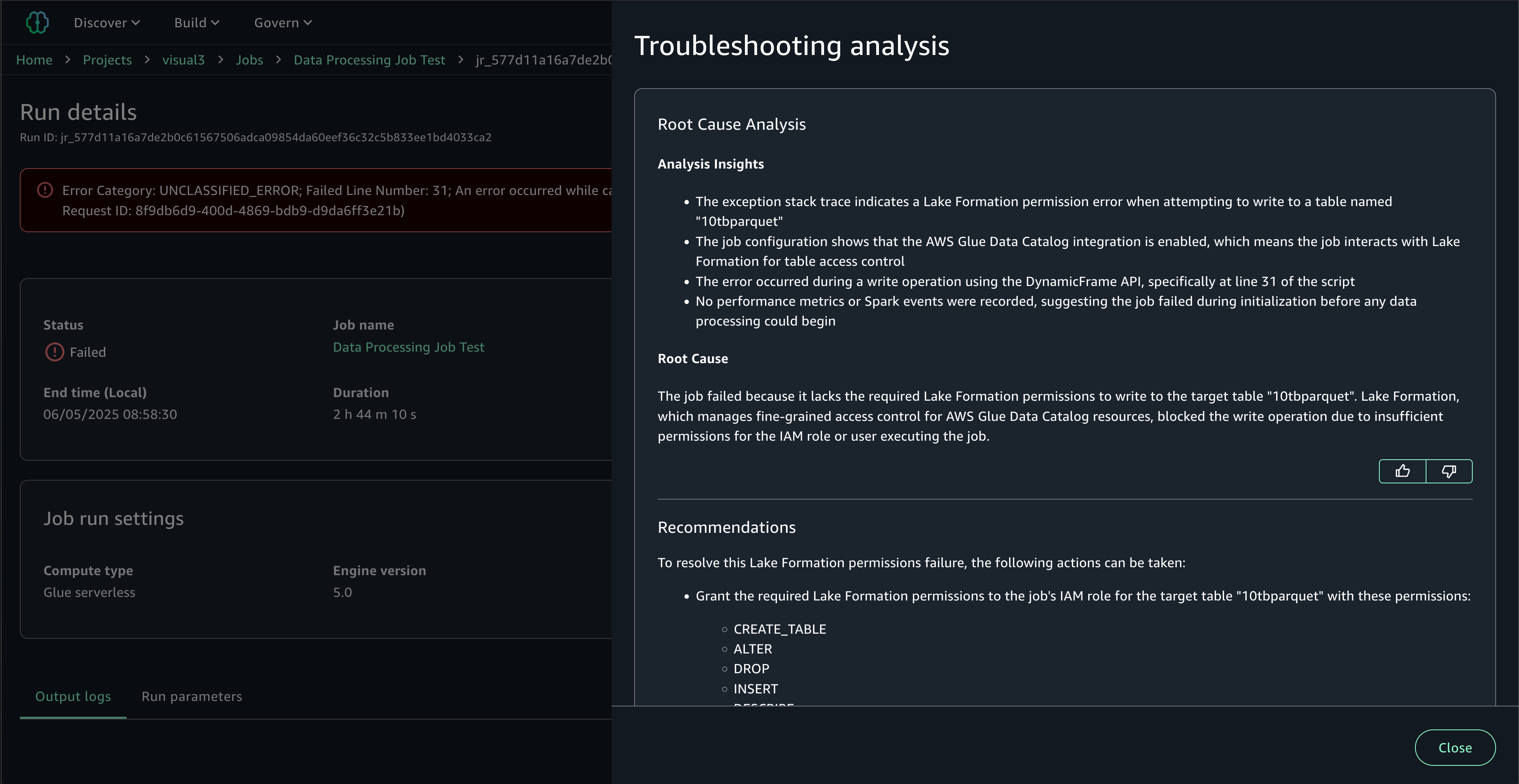
Task: Switch to the Output logs tab
Action: tap(73, 696)
